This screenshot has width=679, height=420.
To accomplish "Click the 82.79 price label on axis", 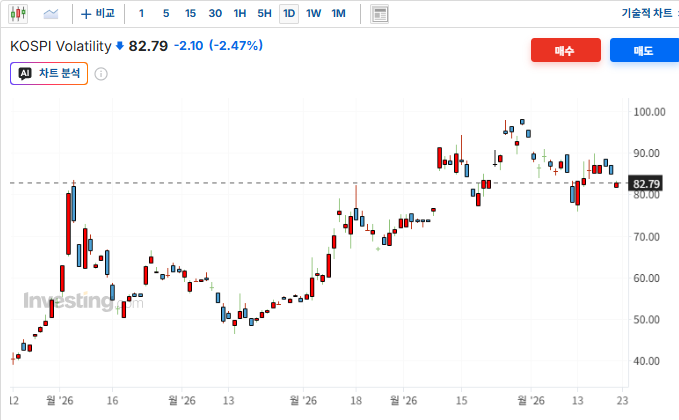I will 646,184.
